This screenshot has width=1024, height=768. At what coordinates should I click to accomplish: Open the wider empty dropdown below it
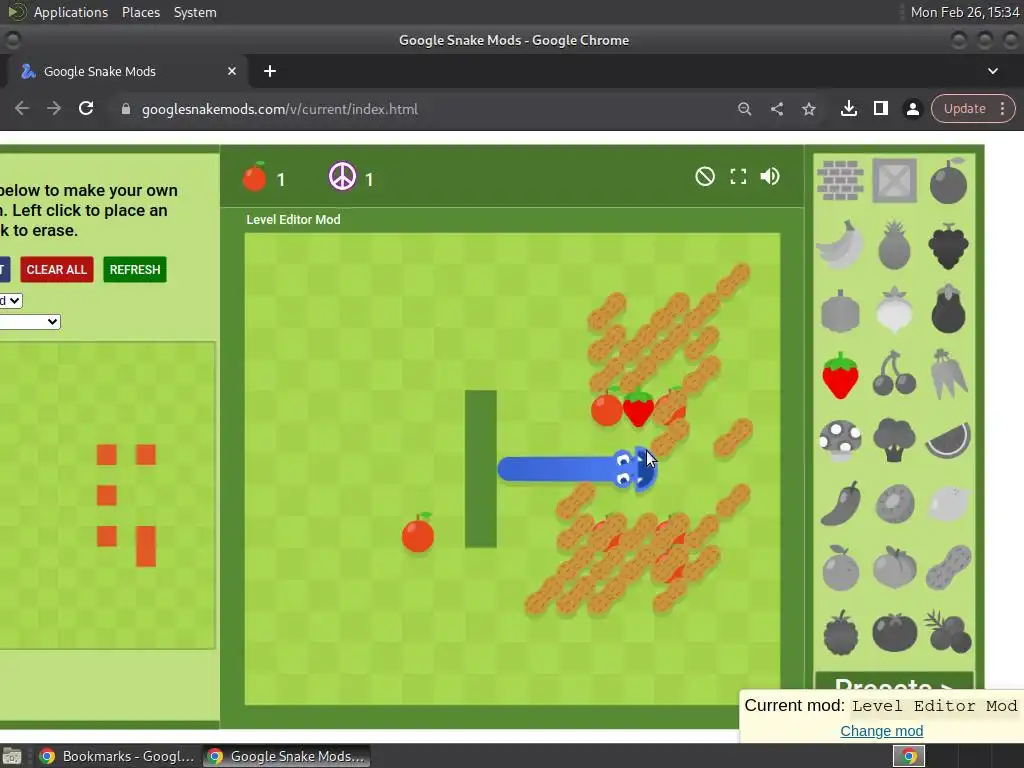tap(29, 321)
